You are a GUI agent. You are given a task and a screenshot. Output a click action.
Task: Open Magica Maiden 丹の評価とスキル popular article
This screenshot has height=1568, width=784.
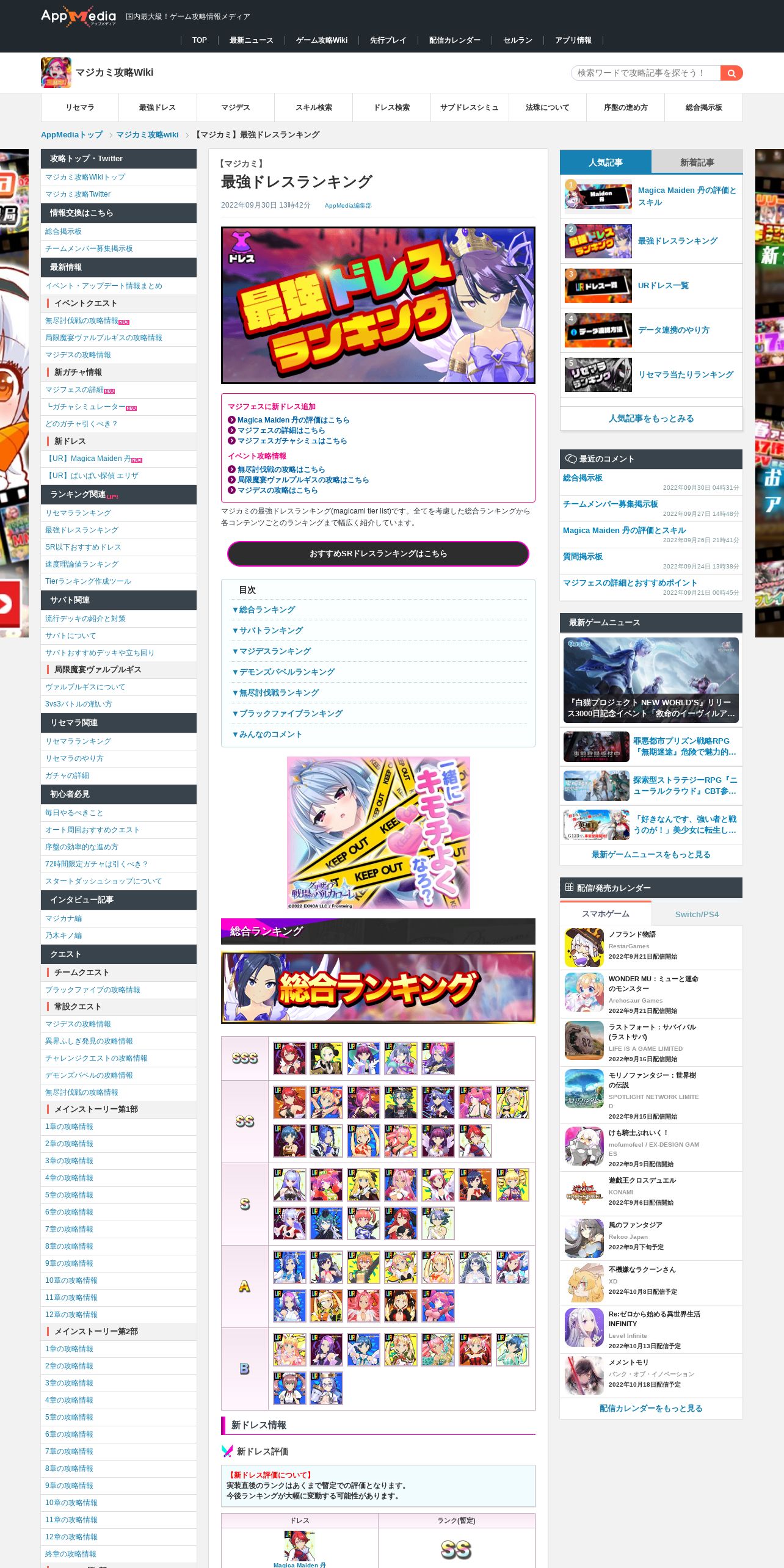click(x=688, y=197)
